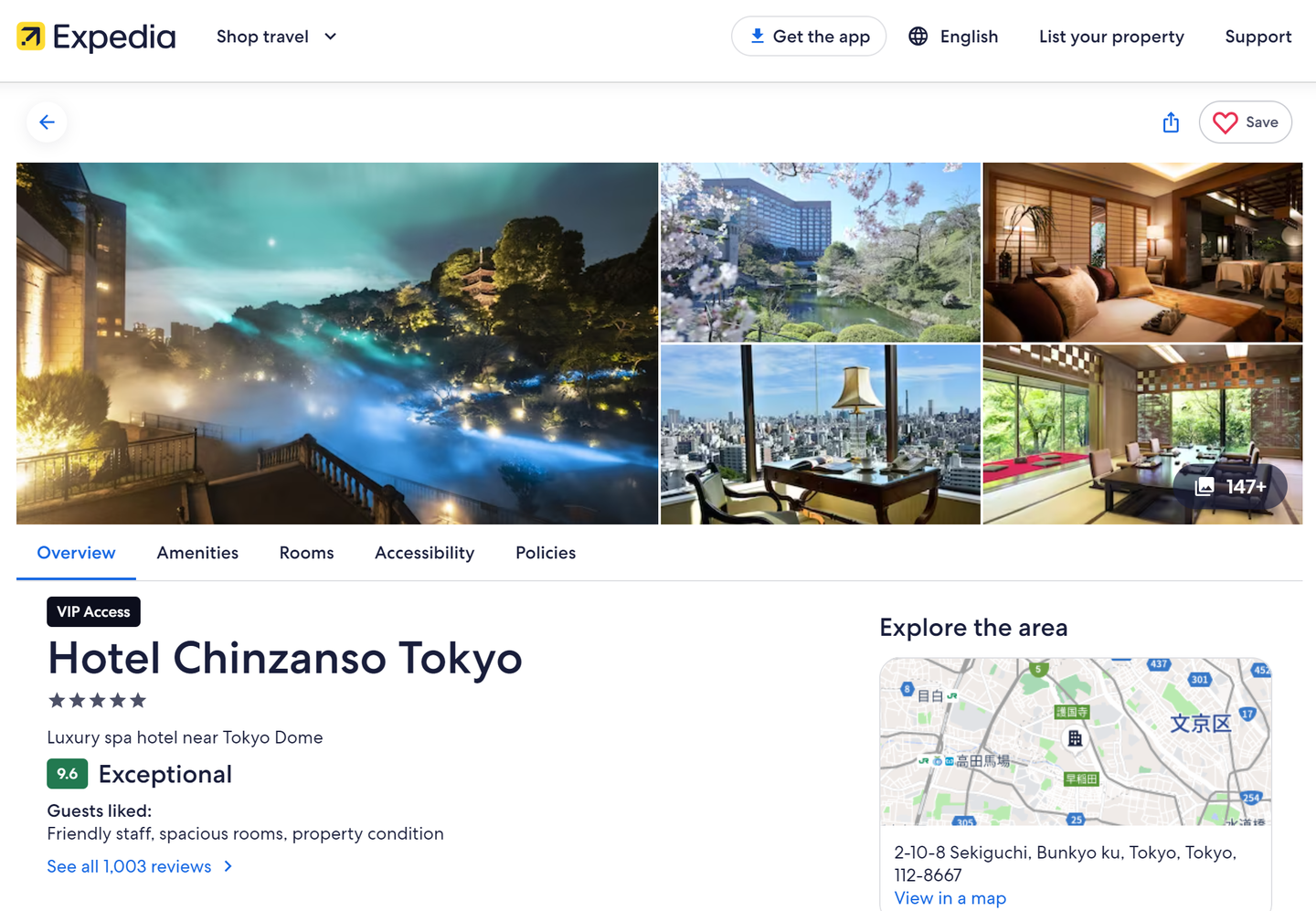Click the back arrow button
Screen dimensions: 1316x911
coord(47,122)
